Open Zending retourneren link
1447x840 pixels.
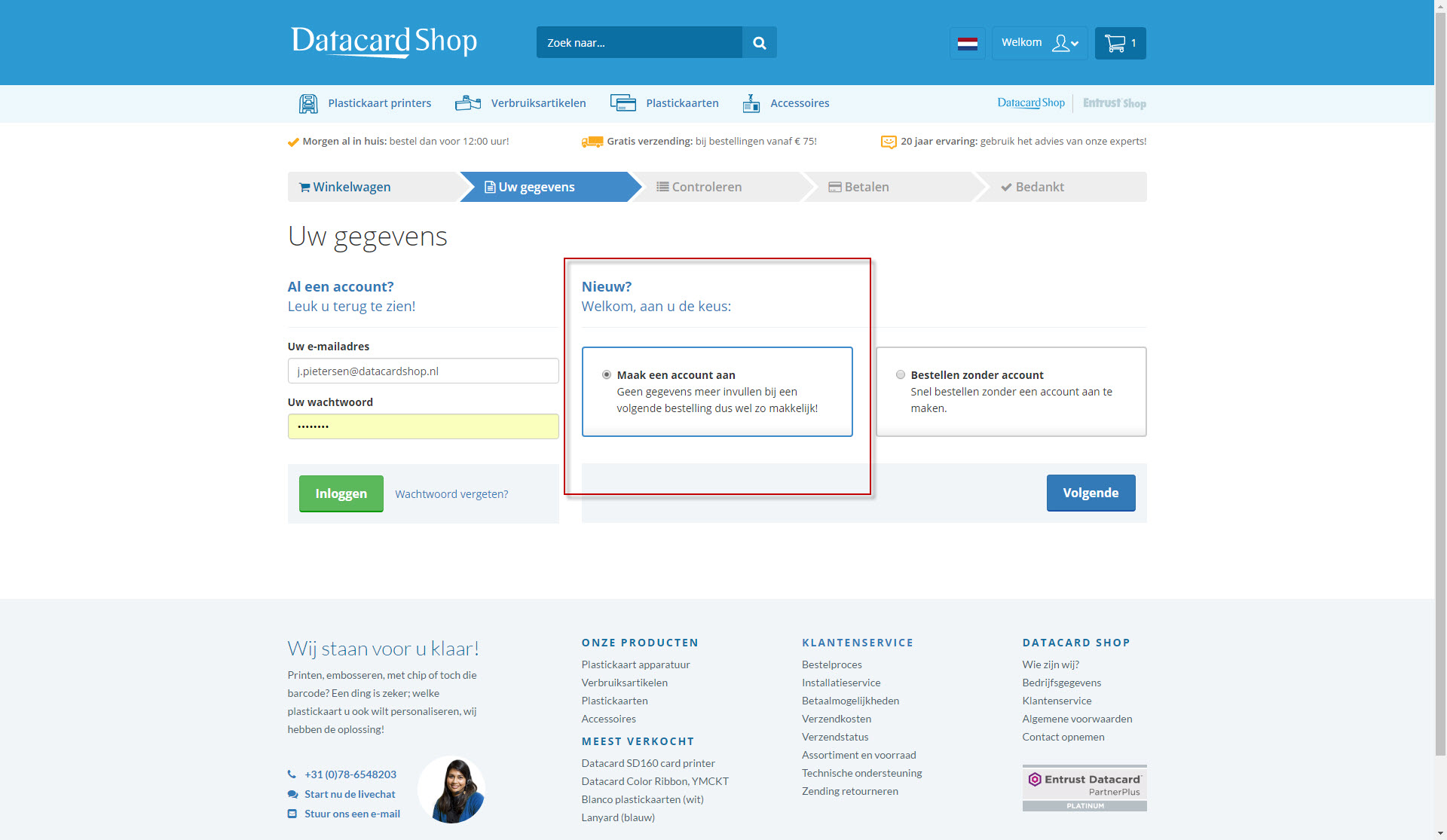pos(850,791)
